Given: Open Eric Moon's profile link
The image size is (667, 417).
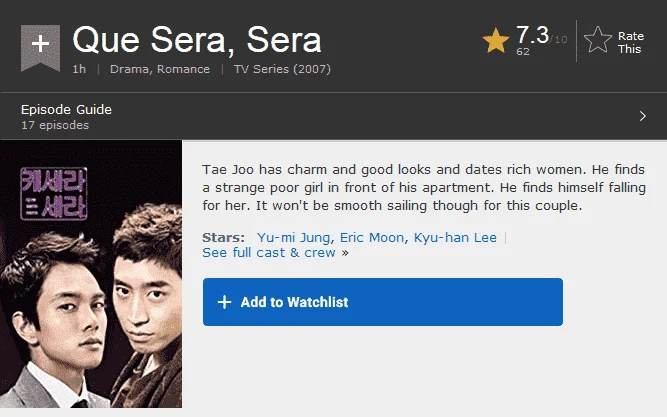Looking at the screenshot, I should click(x=372, y=237).
